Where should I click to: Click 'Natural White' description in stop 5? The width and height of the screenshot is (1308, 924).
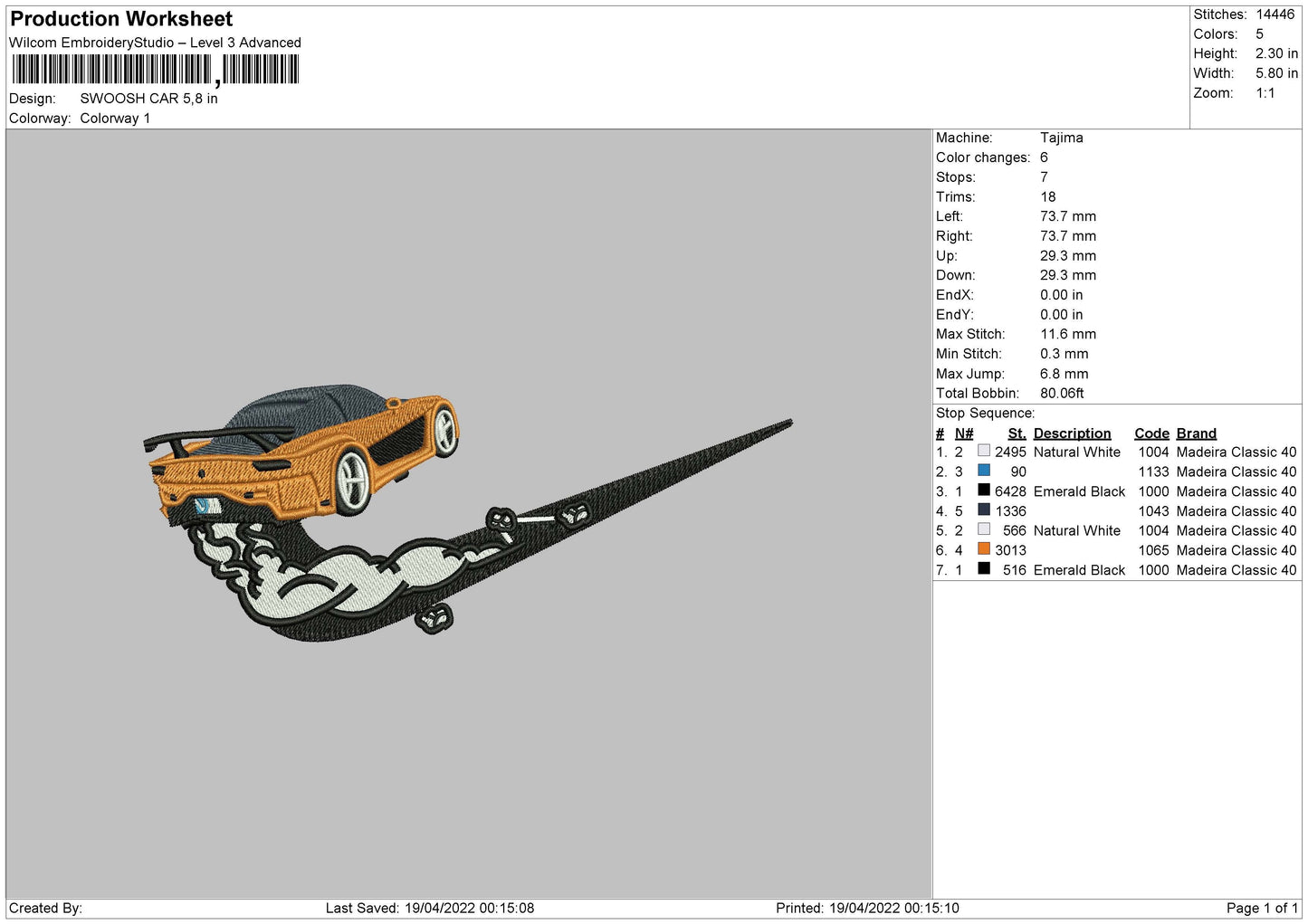click(x=1077, y=531)
